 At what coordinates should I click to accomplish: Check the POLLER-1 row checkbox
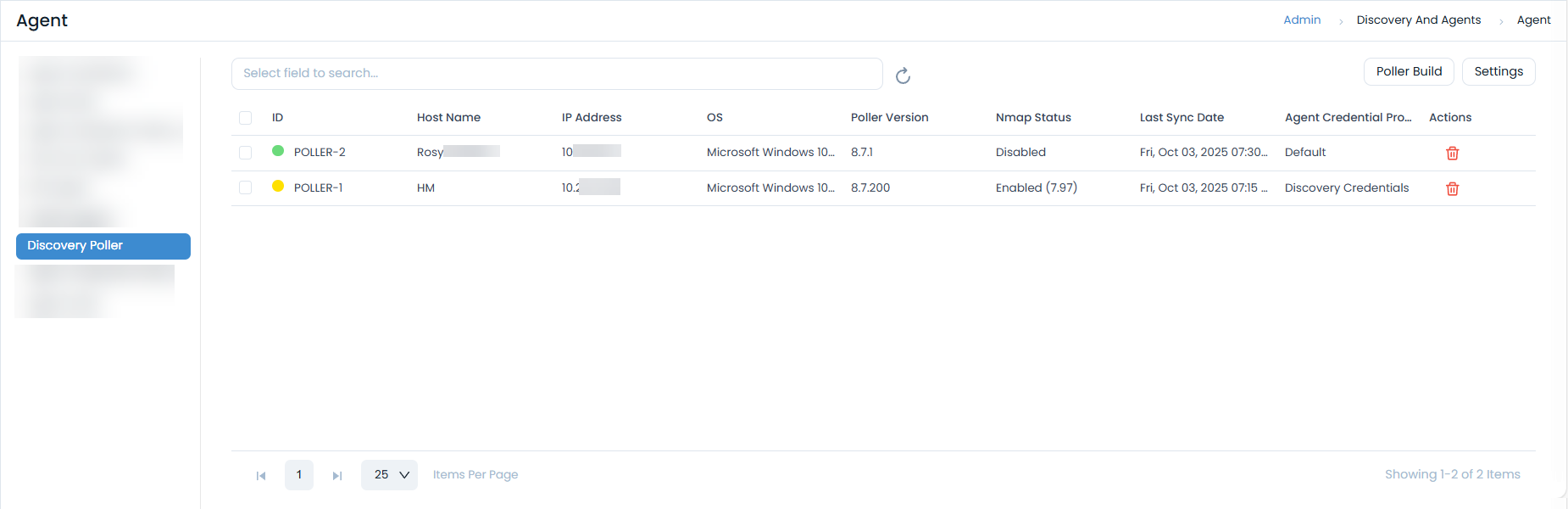246,187
